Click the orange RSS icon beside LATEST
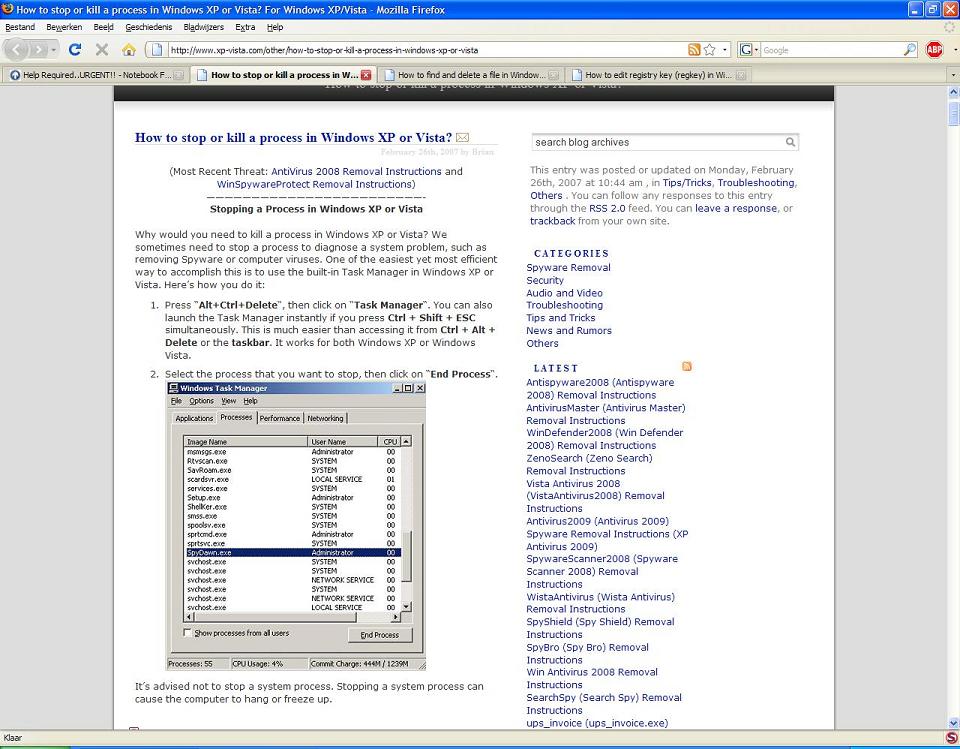This screenshot has height=749, width=960. pos(687,366)
